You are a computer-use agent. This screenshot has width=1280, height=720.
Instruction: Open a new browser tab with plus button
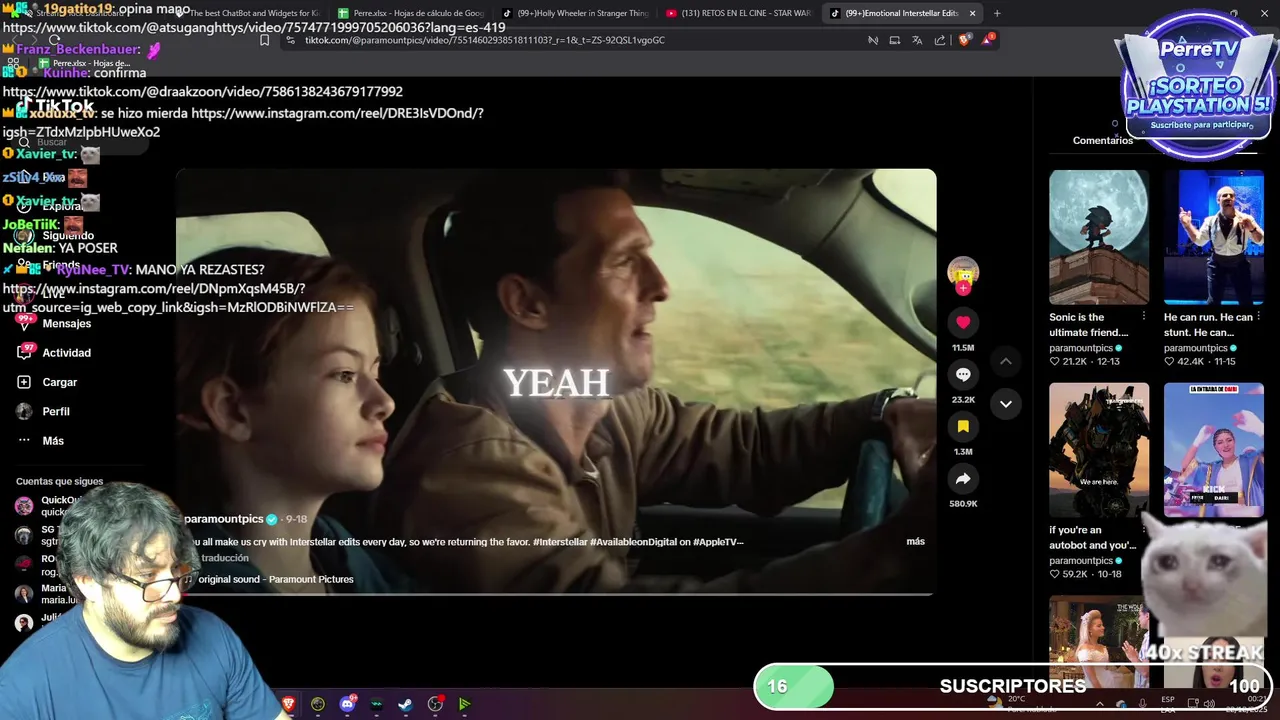click(x=996, y=13)
